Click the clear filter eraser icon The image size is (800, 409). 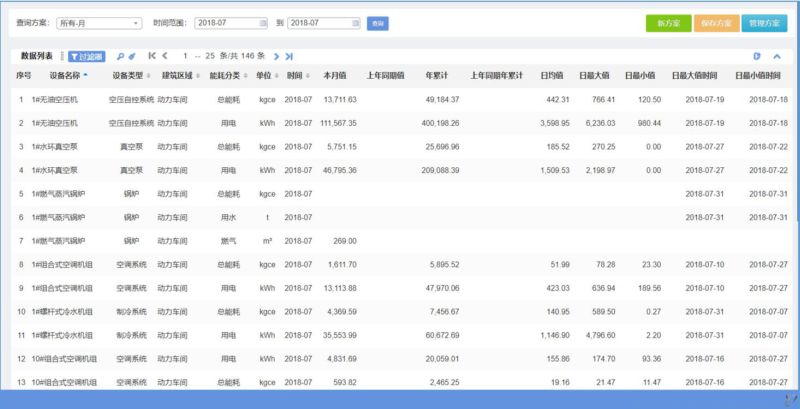click(x=132, y=56)
